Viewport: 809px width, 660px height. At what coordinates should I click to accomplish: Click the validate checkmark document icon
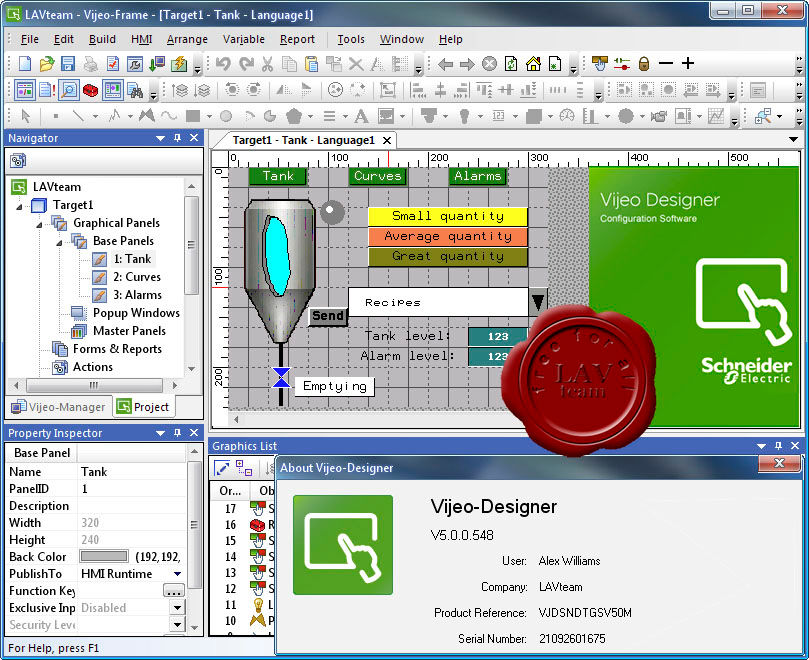pyautogui.click(x=112, y=64)
